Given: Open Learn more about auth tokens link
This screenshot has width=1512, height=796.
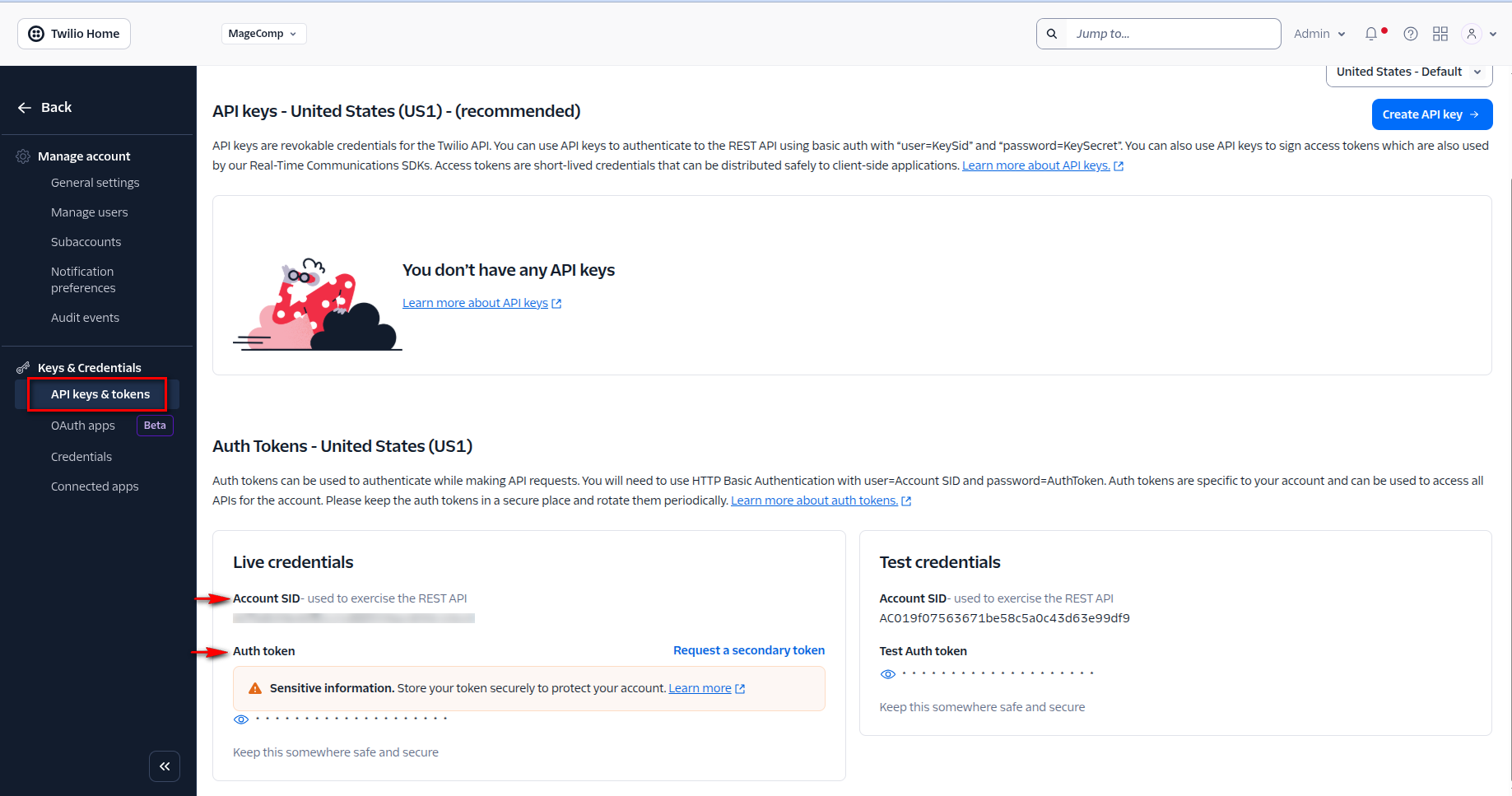Looking at the screenshot, I should 814,500.
